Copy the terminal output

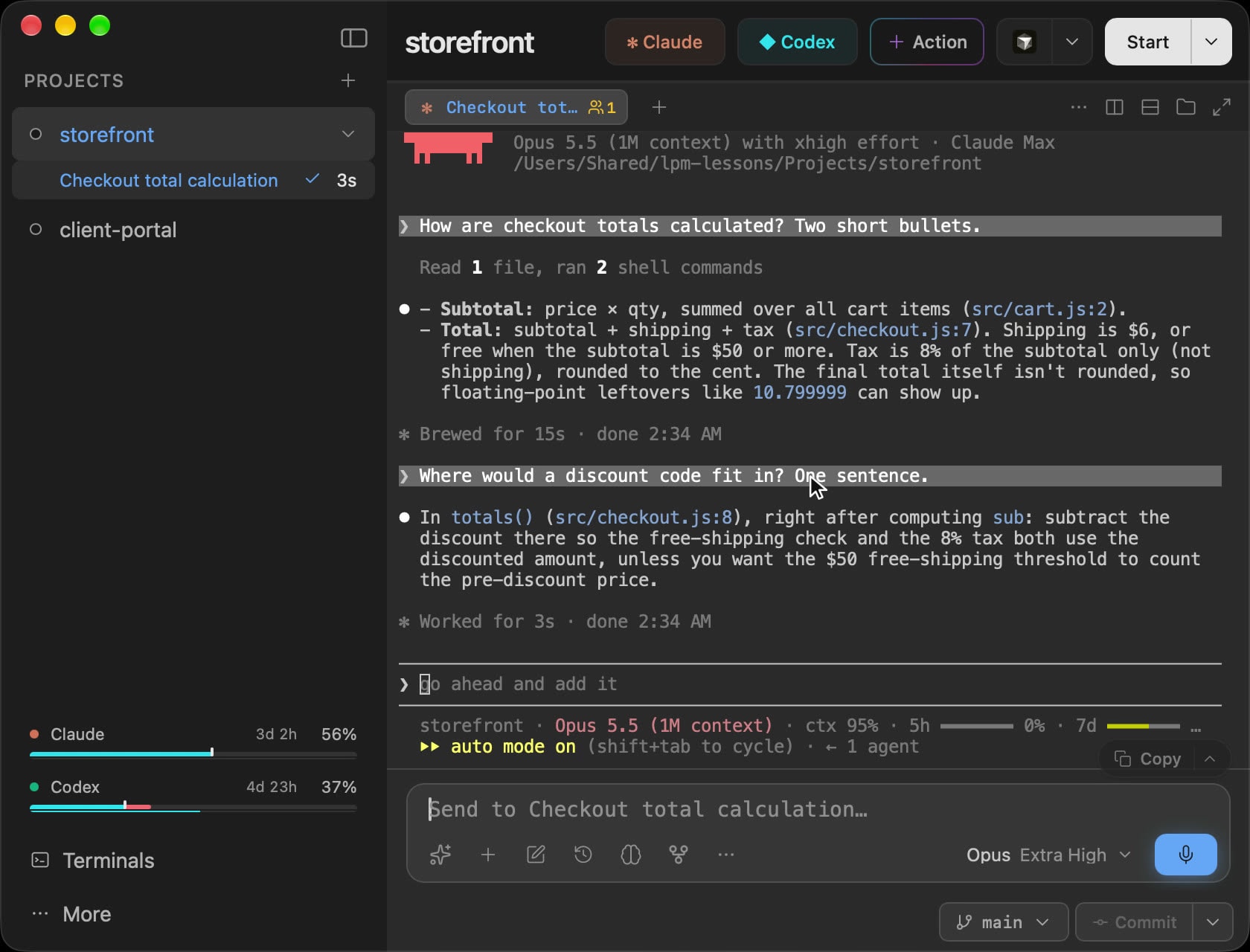(1148, 759)
